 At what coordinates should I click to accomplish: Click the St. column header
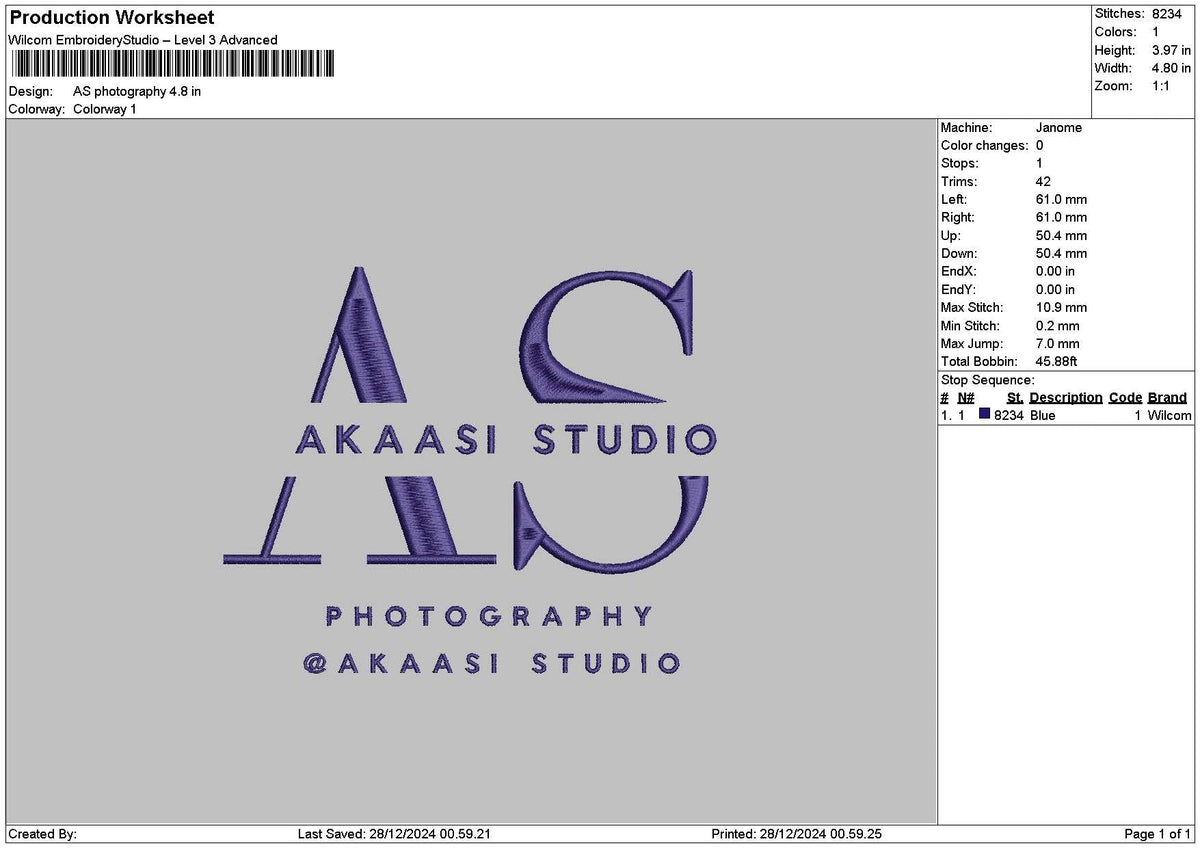(x=1015, y=397)
